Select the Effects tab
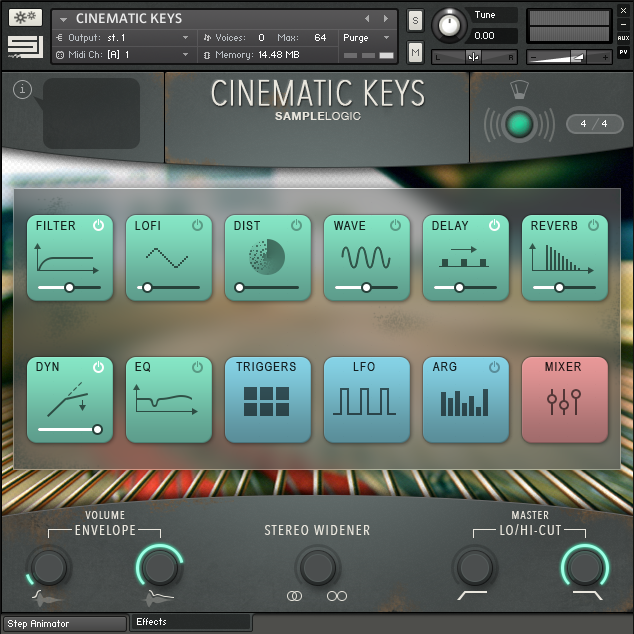Viewport: 634px width, 634px height. (x=191, y=622)
